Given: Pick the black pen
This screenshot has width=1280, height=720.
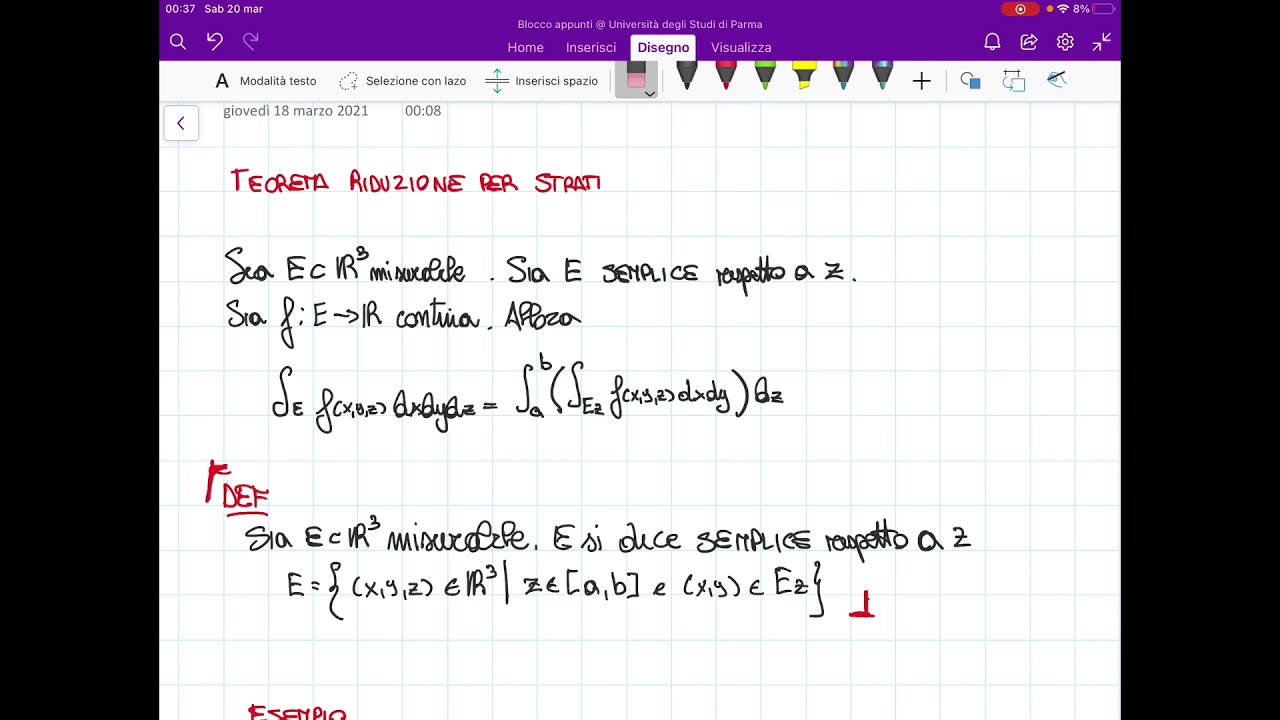Looking at the screenshot, I should [687, 76].
